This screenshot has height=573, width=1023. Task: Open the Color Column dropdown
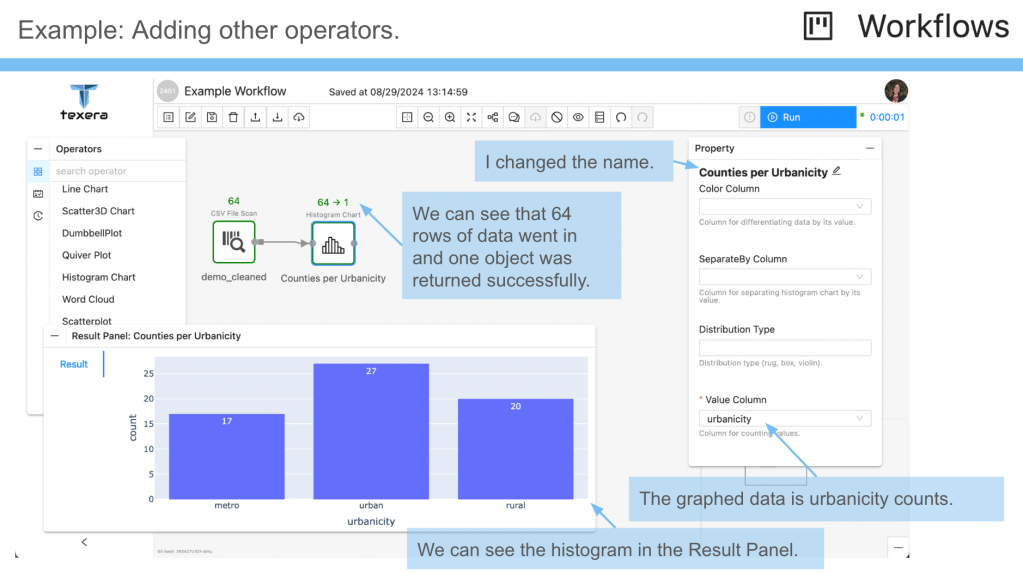(784, 207)
